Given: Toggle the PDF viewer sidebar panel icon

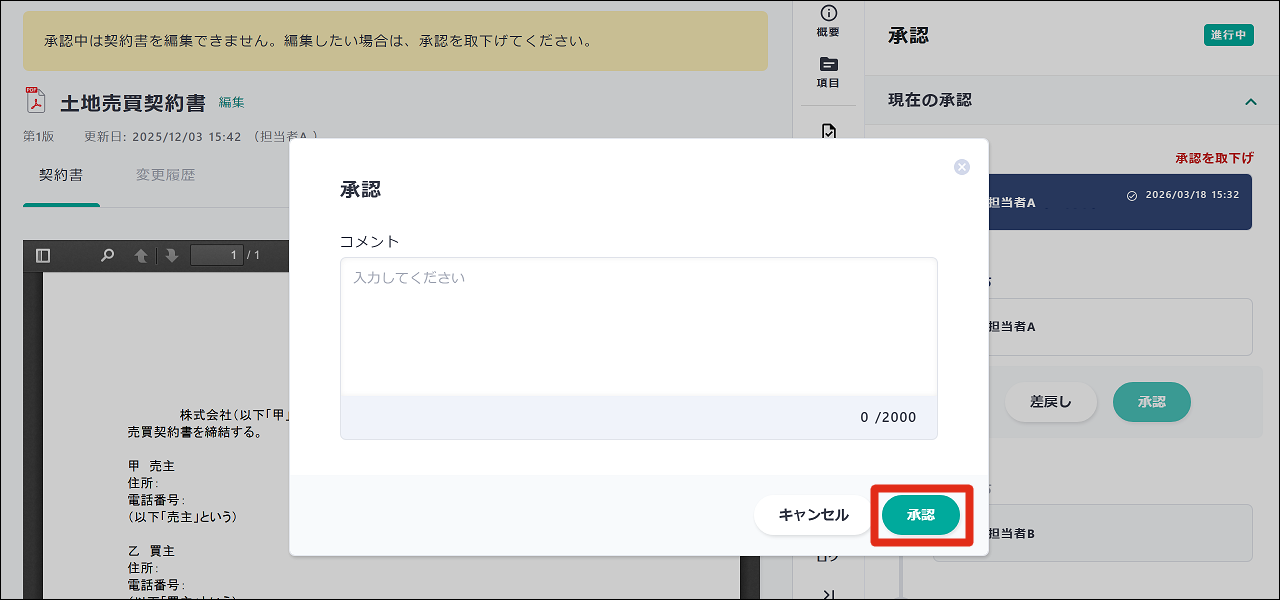Looking at the screenshot, I should click(x=43, y=256).
